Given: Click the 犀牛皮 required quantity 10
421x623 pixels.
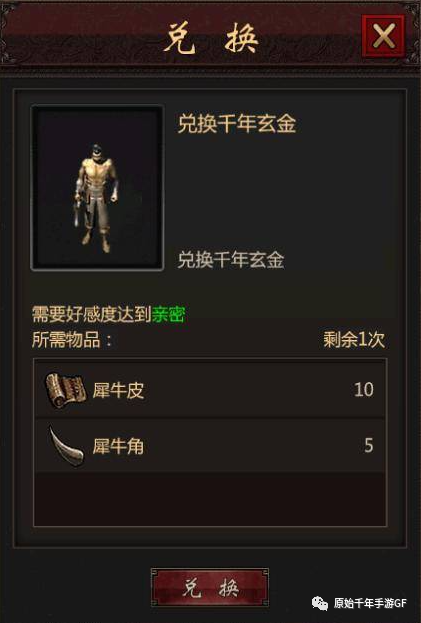Looking at the screenshot, I should coord(364,390).
